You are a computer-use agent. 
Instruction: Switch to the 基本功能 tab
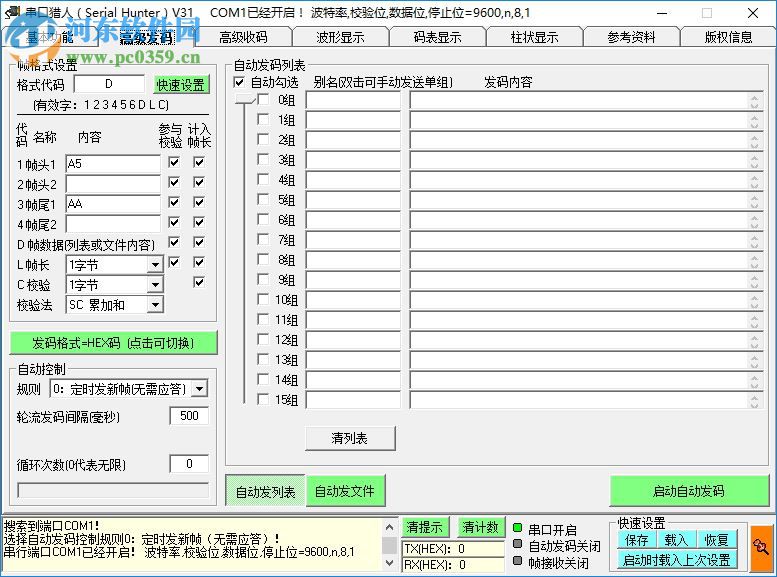point(50,37)
